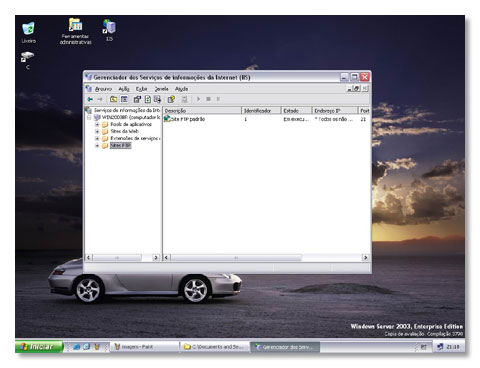Click the Iniciar start button
The image size is (480, 368).
[x=39, y=347]
